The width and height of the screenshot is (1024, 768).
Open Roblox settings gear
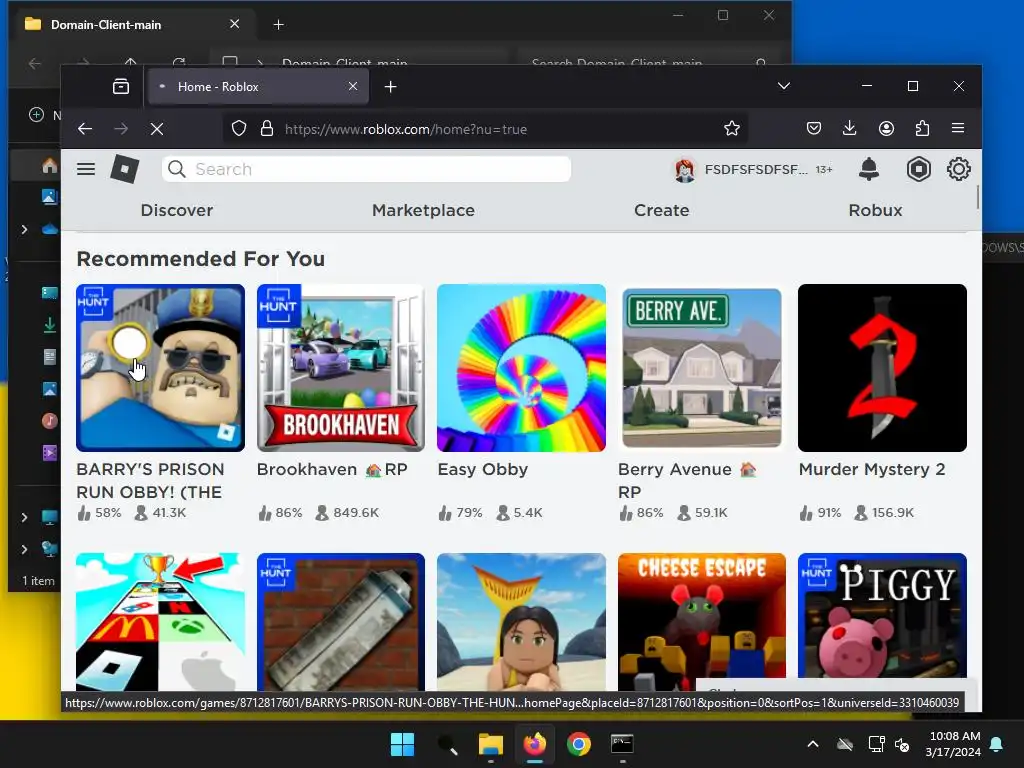tap(959, 169)
